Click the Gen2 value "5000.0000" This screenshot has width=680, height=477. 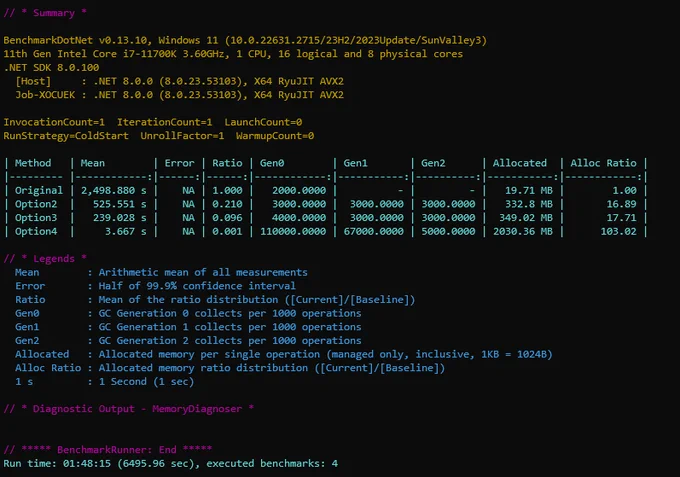click(448, 232)
